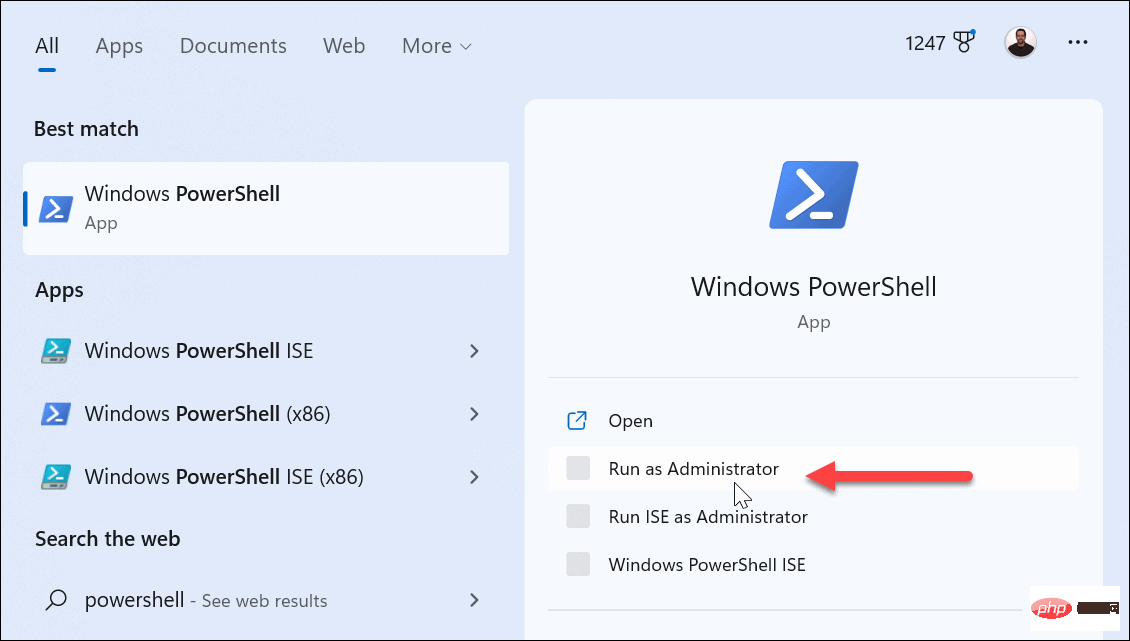
Task: Click Open to launch Windows PowerShell
Action: pyautogui.click(x=630, y=420)
